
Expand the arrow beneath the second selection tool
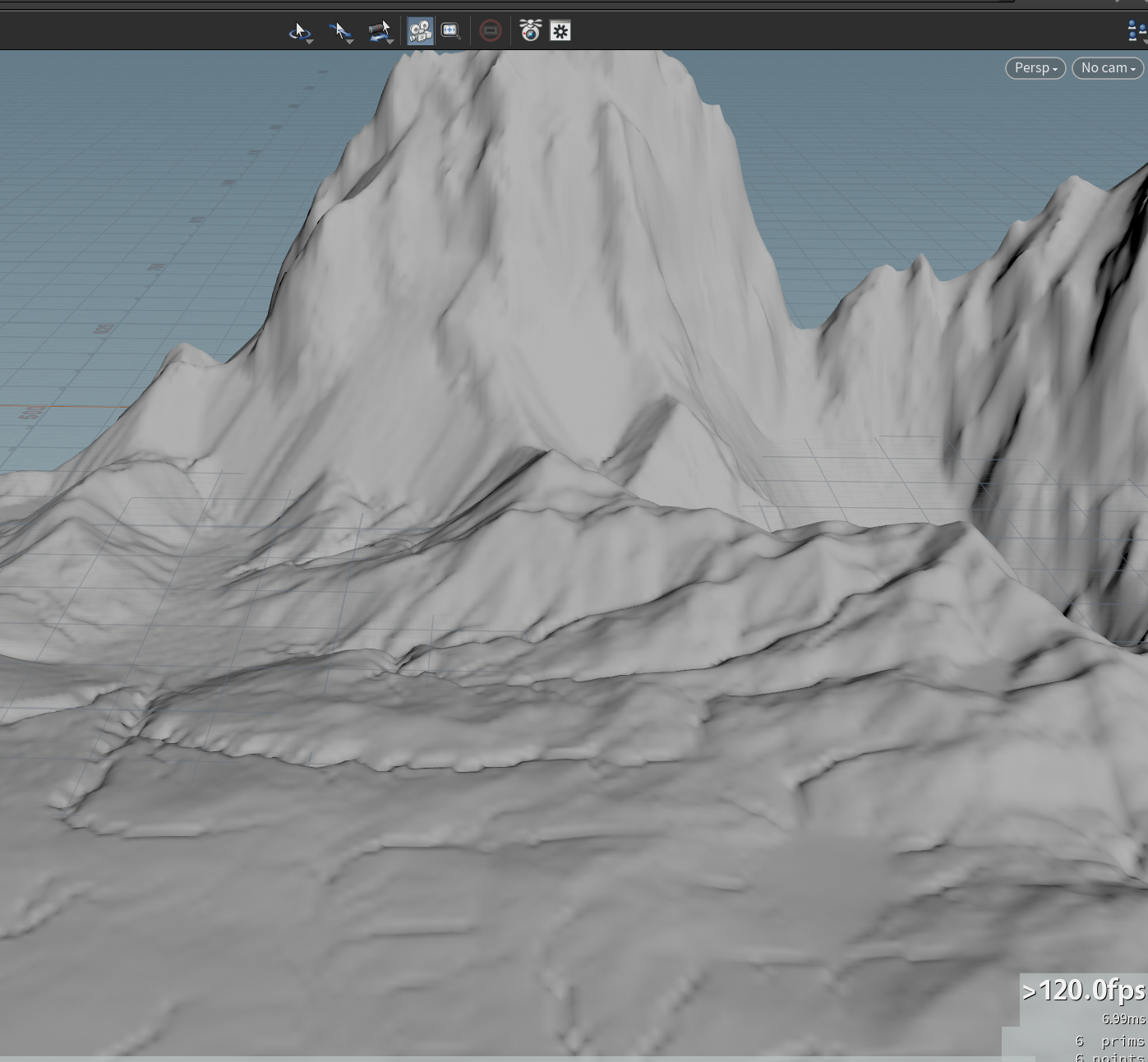[x=350, y=41]
